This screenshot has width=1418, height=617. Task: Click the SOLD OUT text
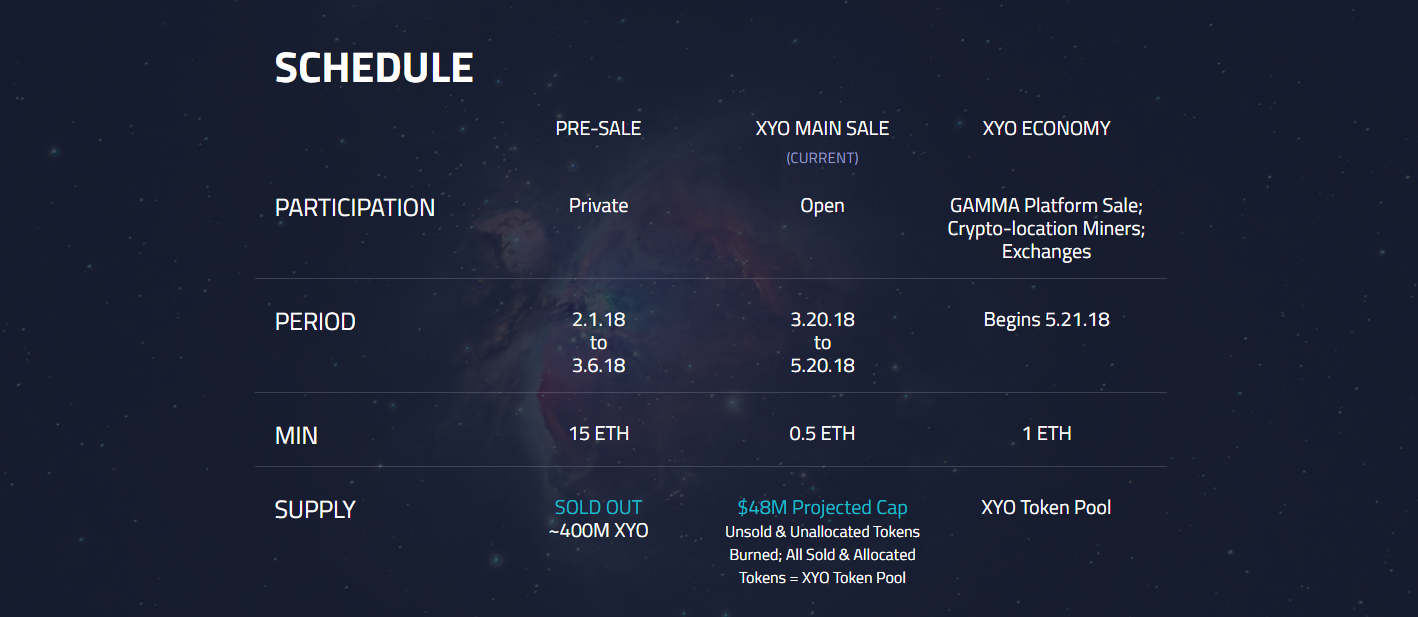coord(598,508)
